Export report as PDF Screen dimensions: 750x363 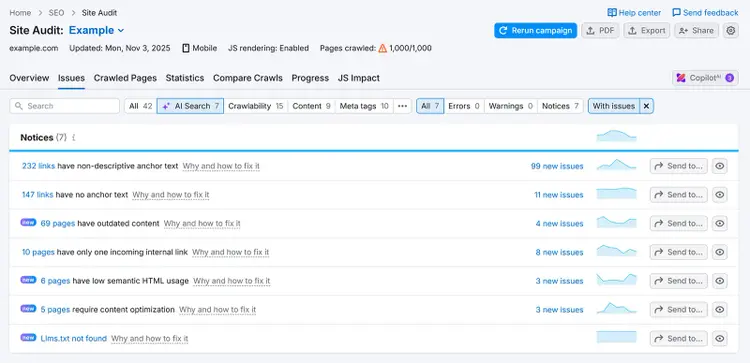pos(600,31)
